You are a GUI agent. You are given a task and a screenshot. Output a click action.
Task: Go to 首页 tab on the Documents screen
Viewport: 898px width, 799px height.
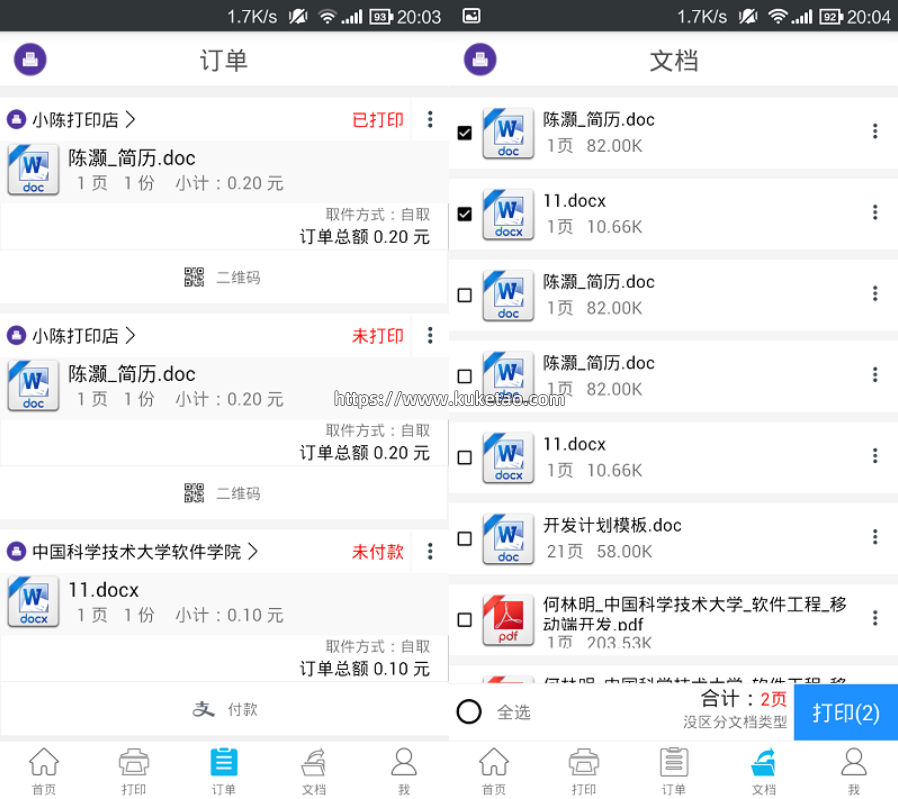coord(494,771)
